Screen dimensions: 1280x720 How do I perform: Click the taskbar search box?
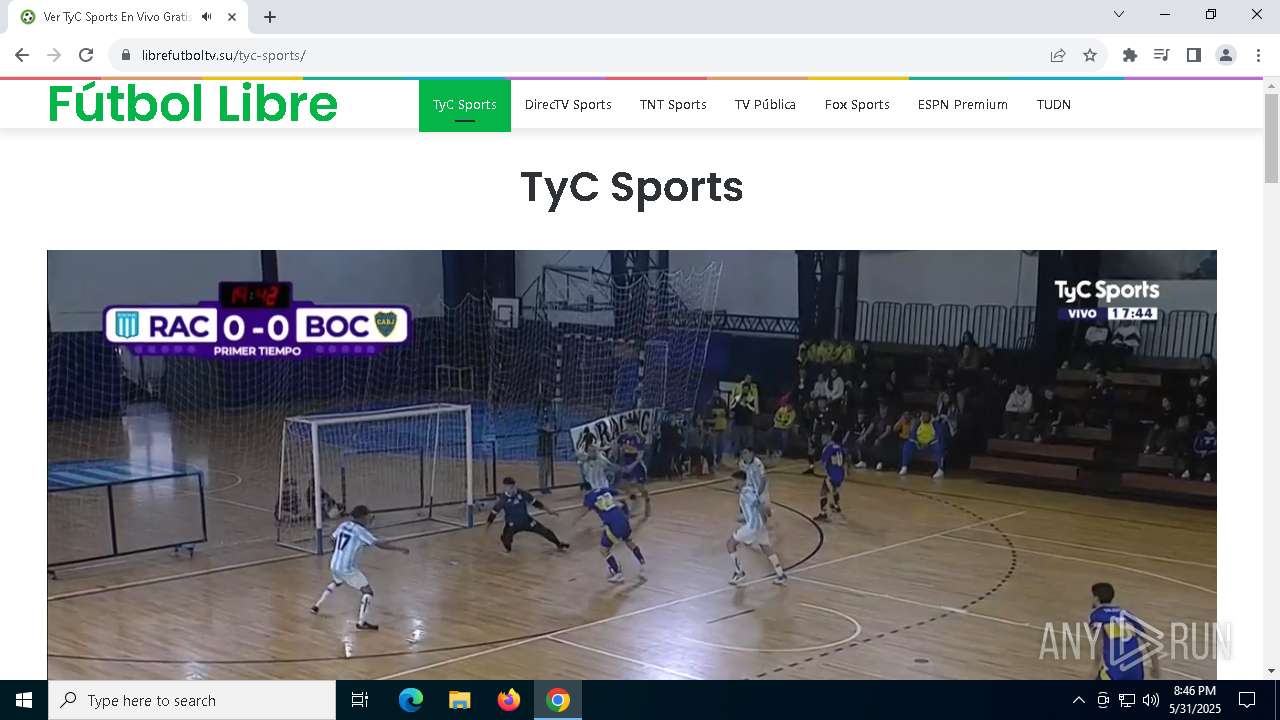point(192,700)
